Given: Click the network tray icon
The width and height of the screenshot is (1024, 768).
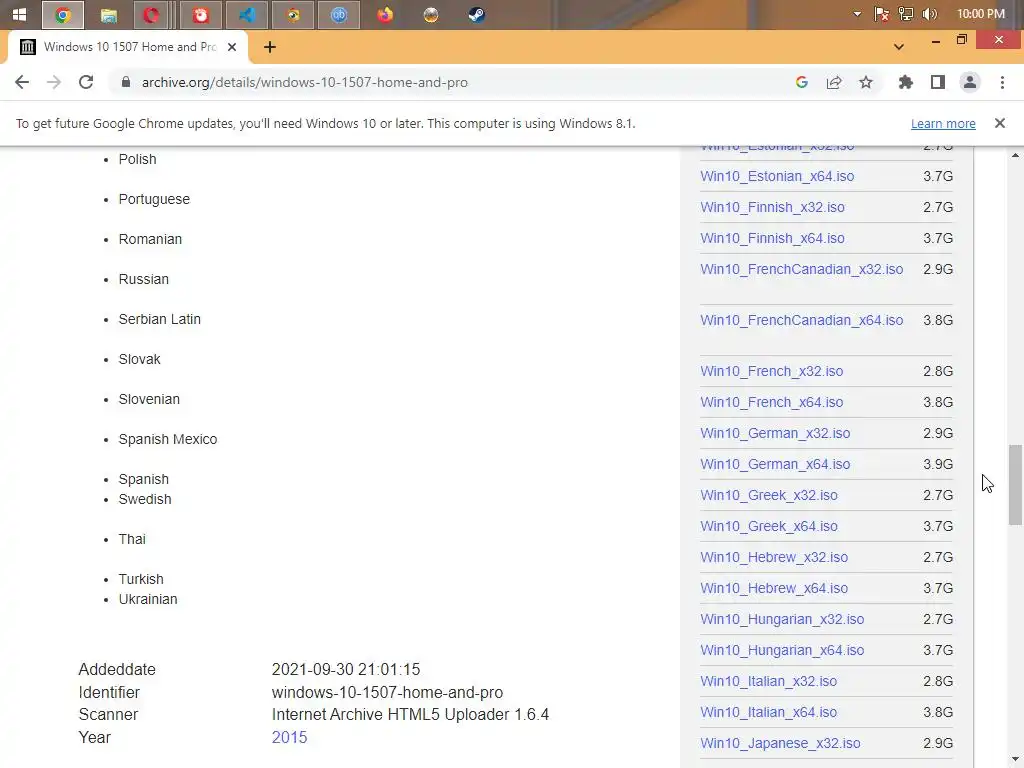Looking at the screenshot, I should click(x=906, y=14).
